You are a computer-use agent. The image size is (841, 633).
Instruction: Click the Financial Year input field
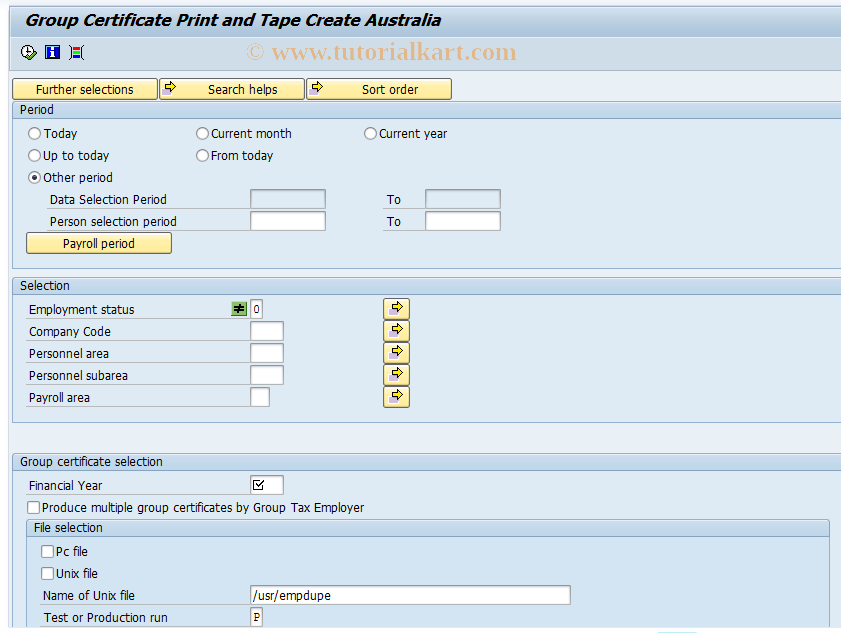point(267,485)
